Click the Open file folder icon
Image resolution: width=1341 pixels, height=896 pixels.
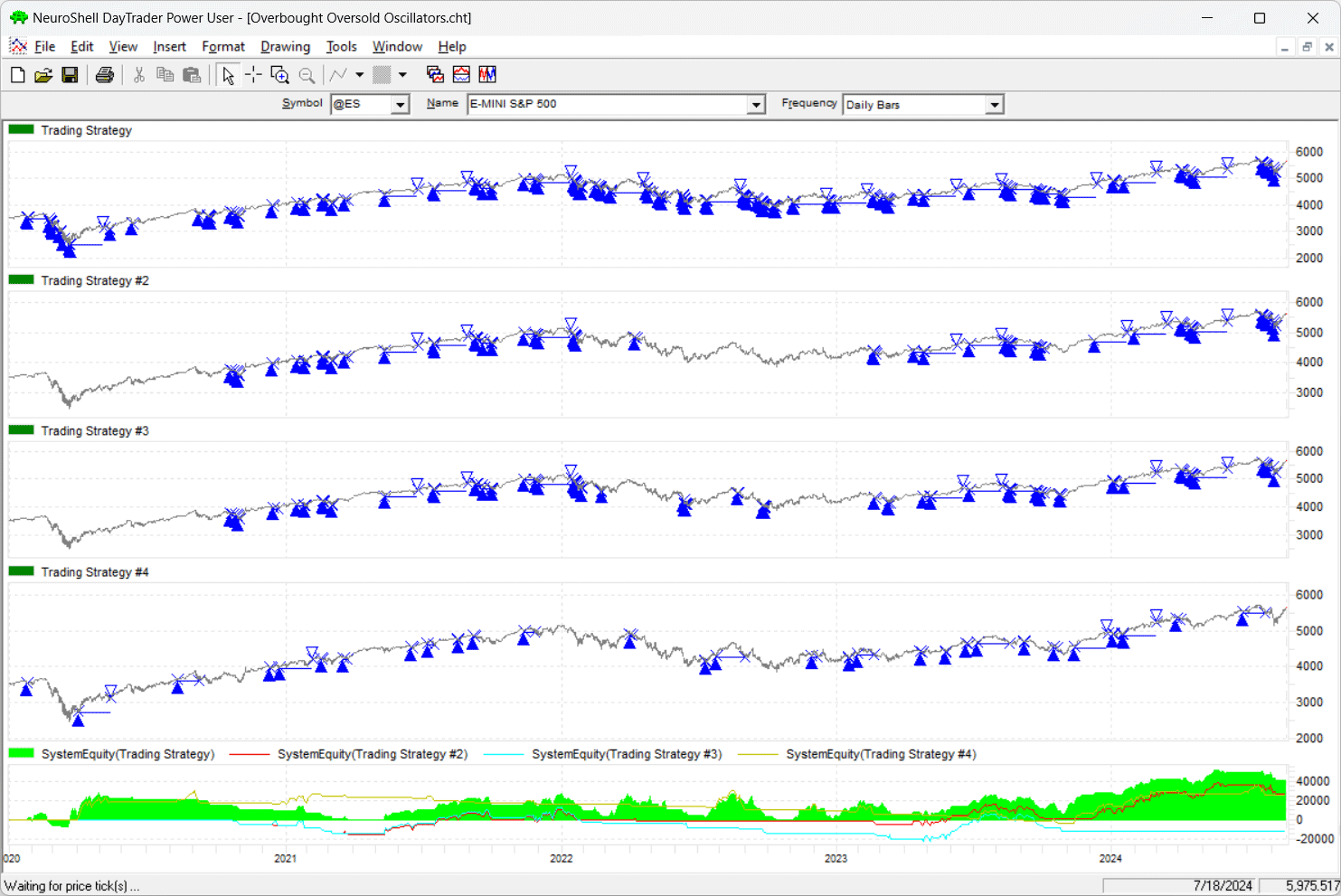coord(43,75)
